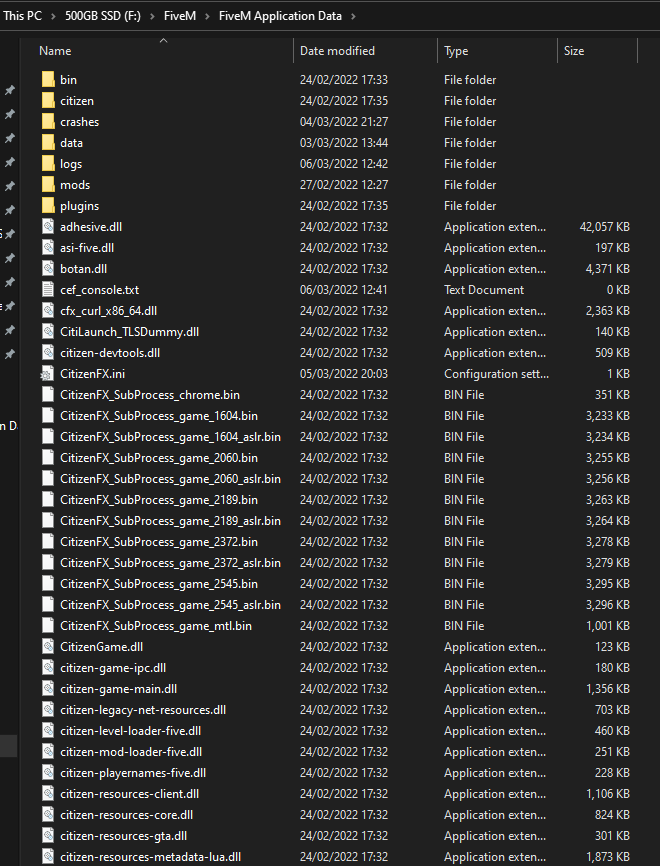Click the CitizenFX_SubProcess_chrome.bin file icon
This screenshot has width=660, height=866.
(48, 394)
